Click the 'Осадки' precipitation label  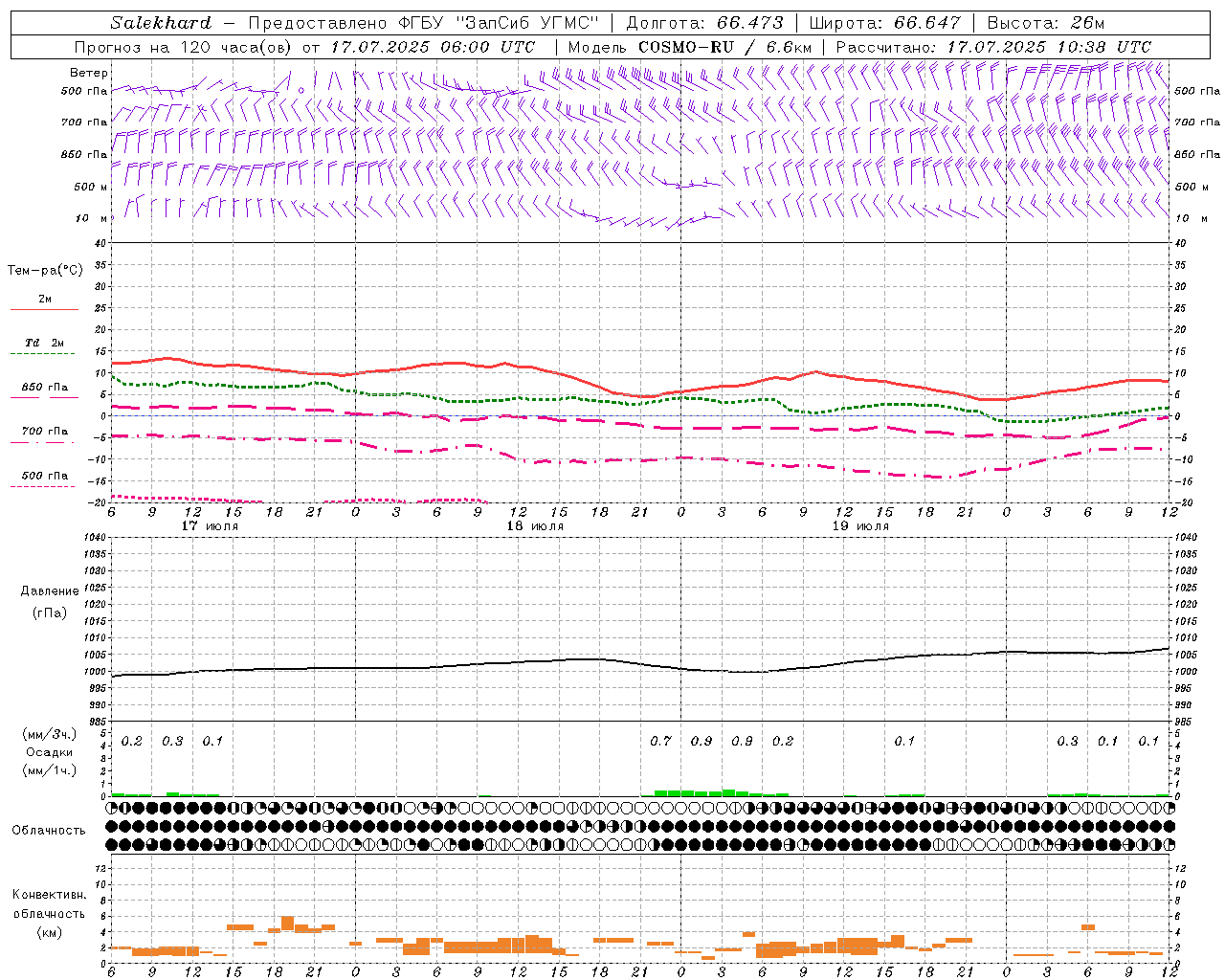point(50,752)
